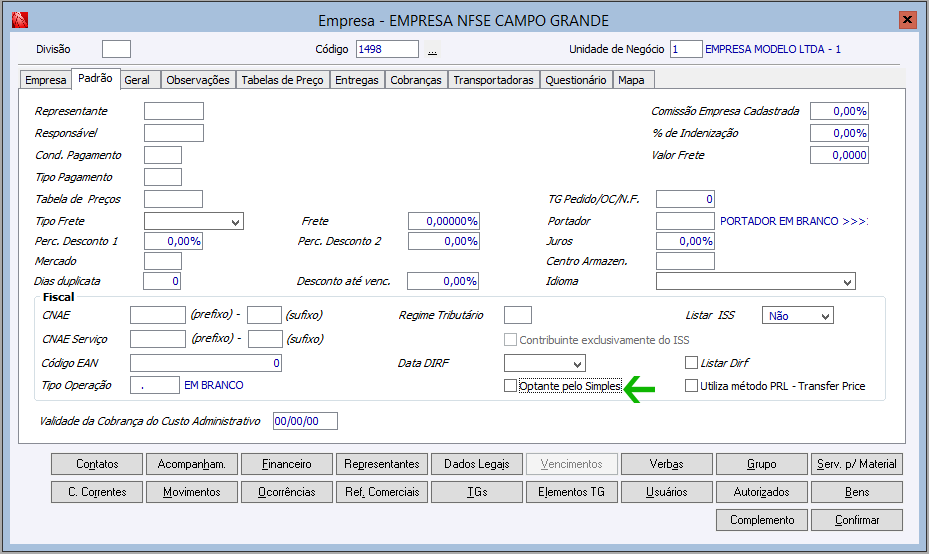Focus the Código EAN field
The image size is (929, 554).
(x=206, y=363)
